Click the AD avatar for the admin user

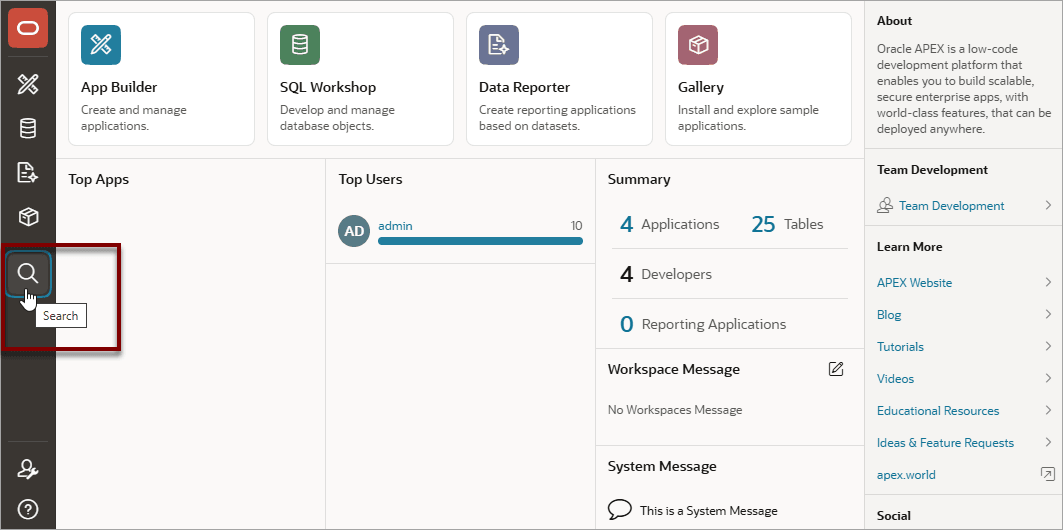coord(354,231)
